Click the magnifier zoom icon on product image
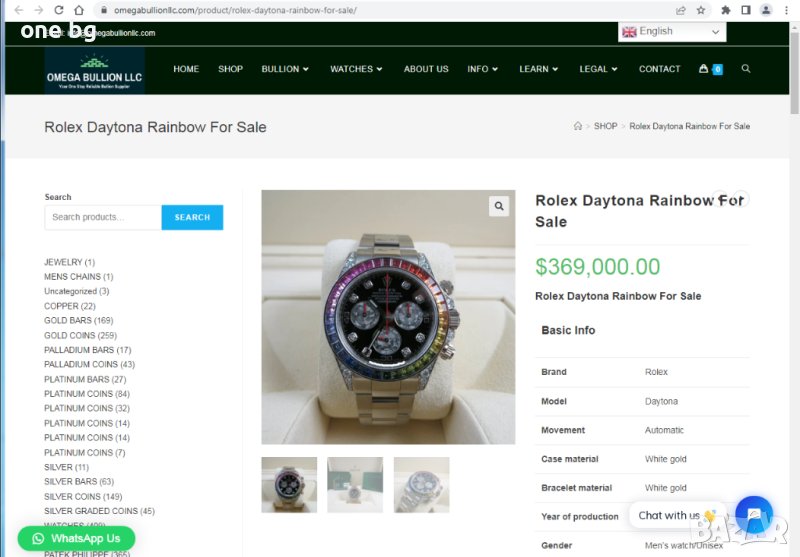800x557 pixels. point(498,206)
